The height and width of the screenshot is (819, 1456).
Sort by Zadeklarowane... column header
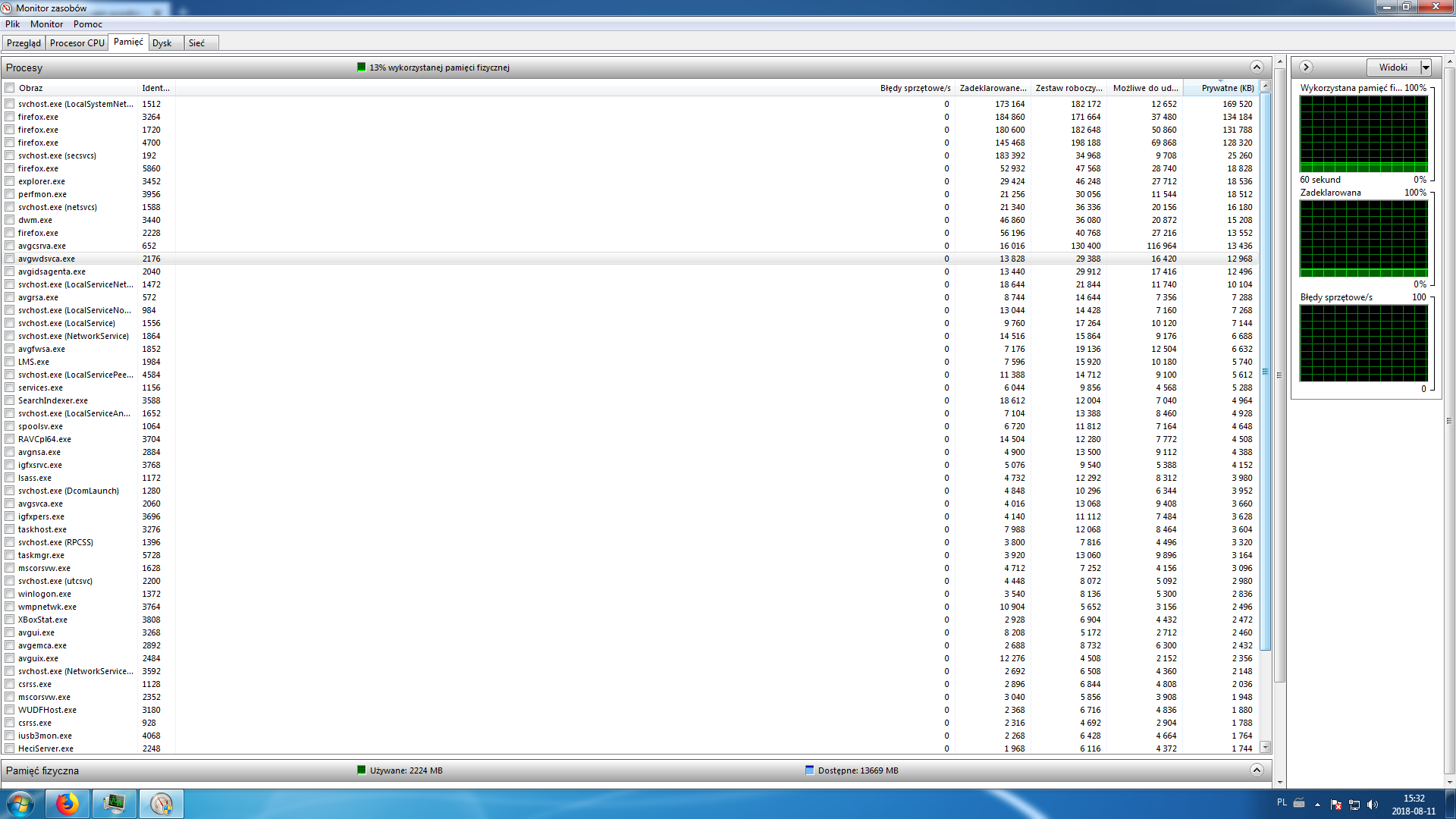tap(993, 88)
